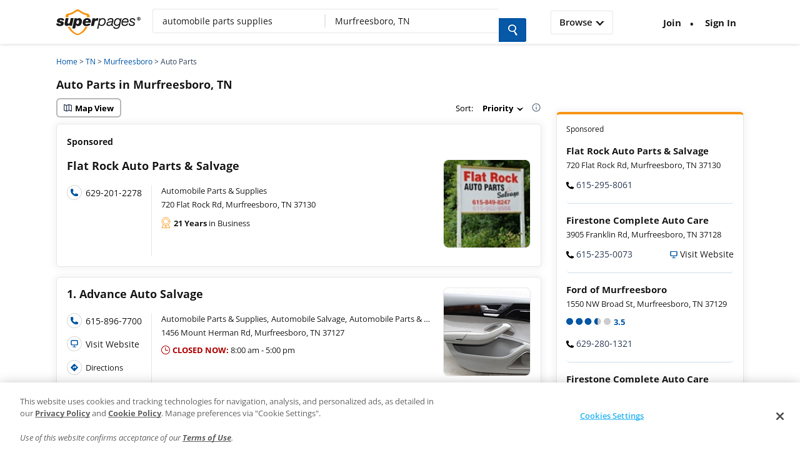The width and height of the screenshot is (800, 450).
Task: Click the blue search magnifier button
Action: click(512, 30)
